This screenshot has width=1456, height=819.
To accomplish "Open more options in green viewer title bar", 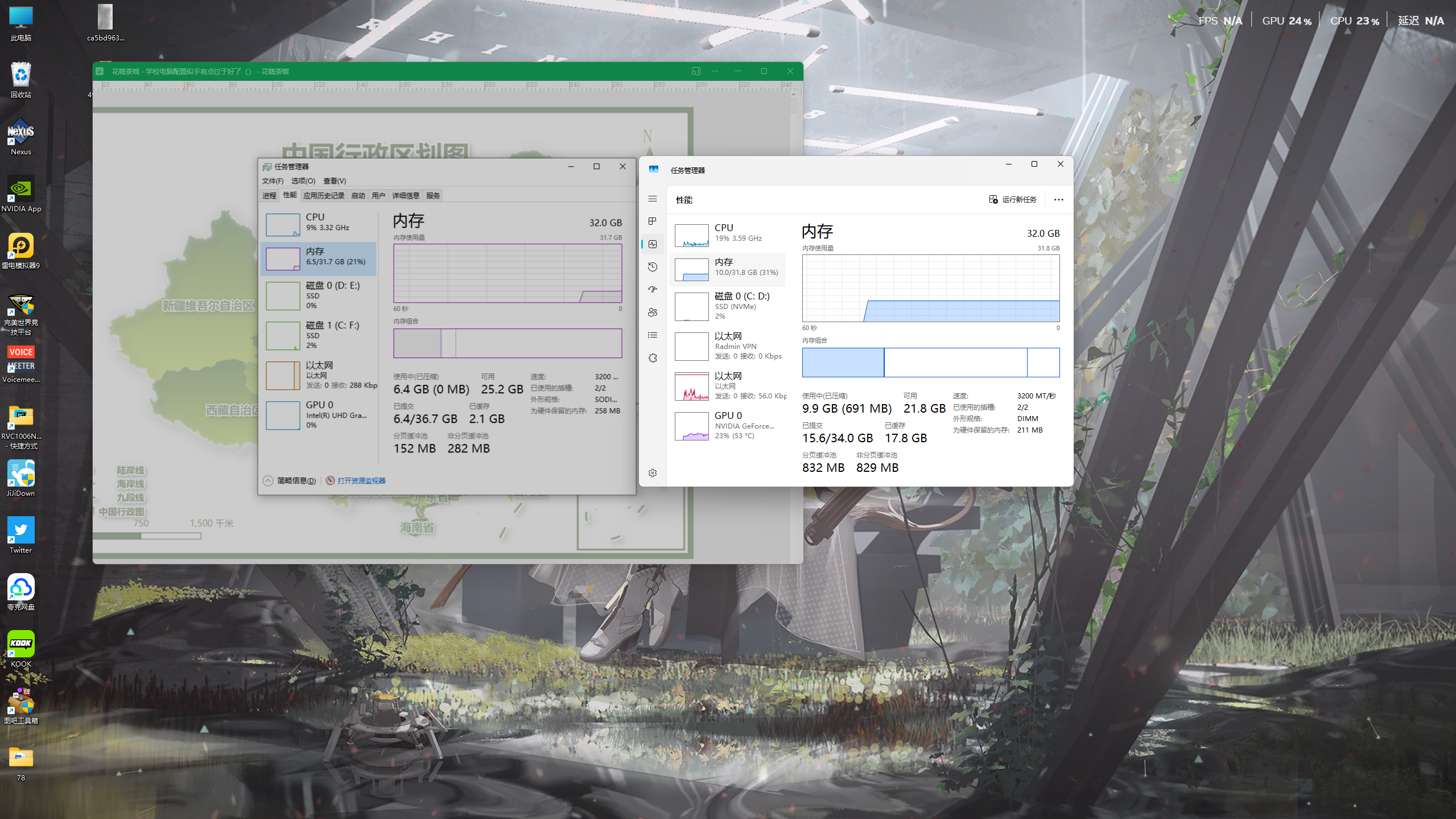I will 715,71.
